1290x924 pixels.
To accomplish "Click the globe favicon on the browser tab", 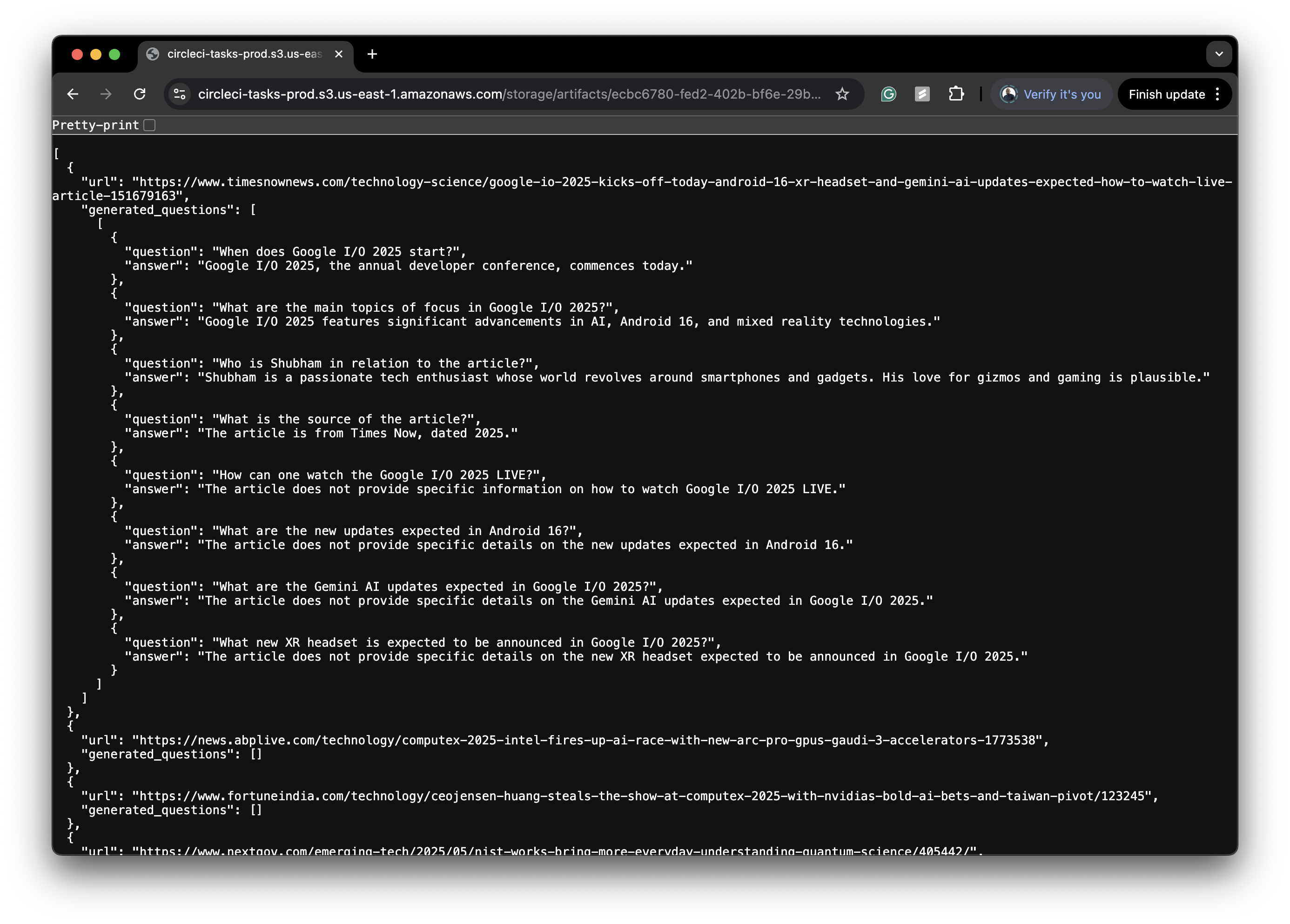I will [151, 54].
